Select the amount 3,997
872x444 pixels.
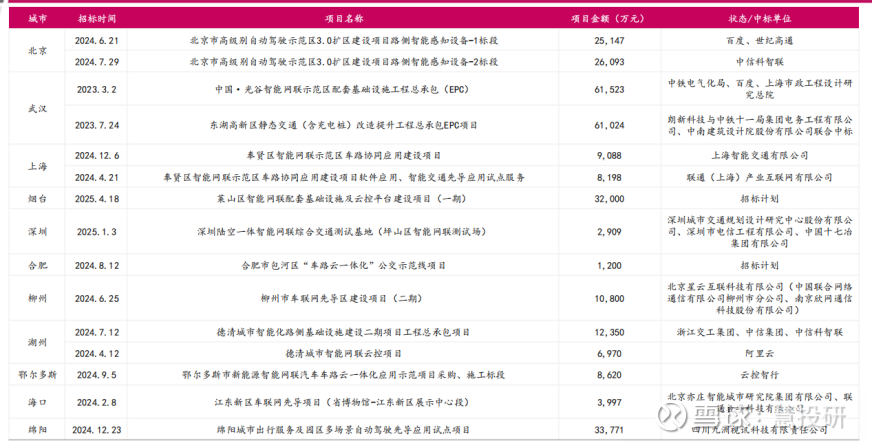click(609, 402)
